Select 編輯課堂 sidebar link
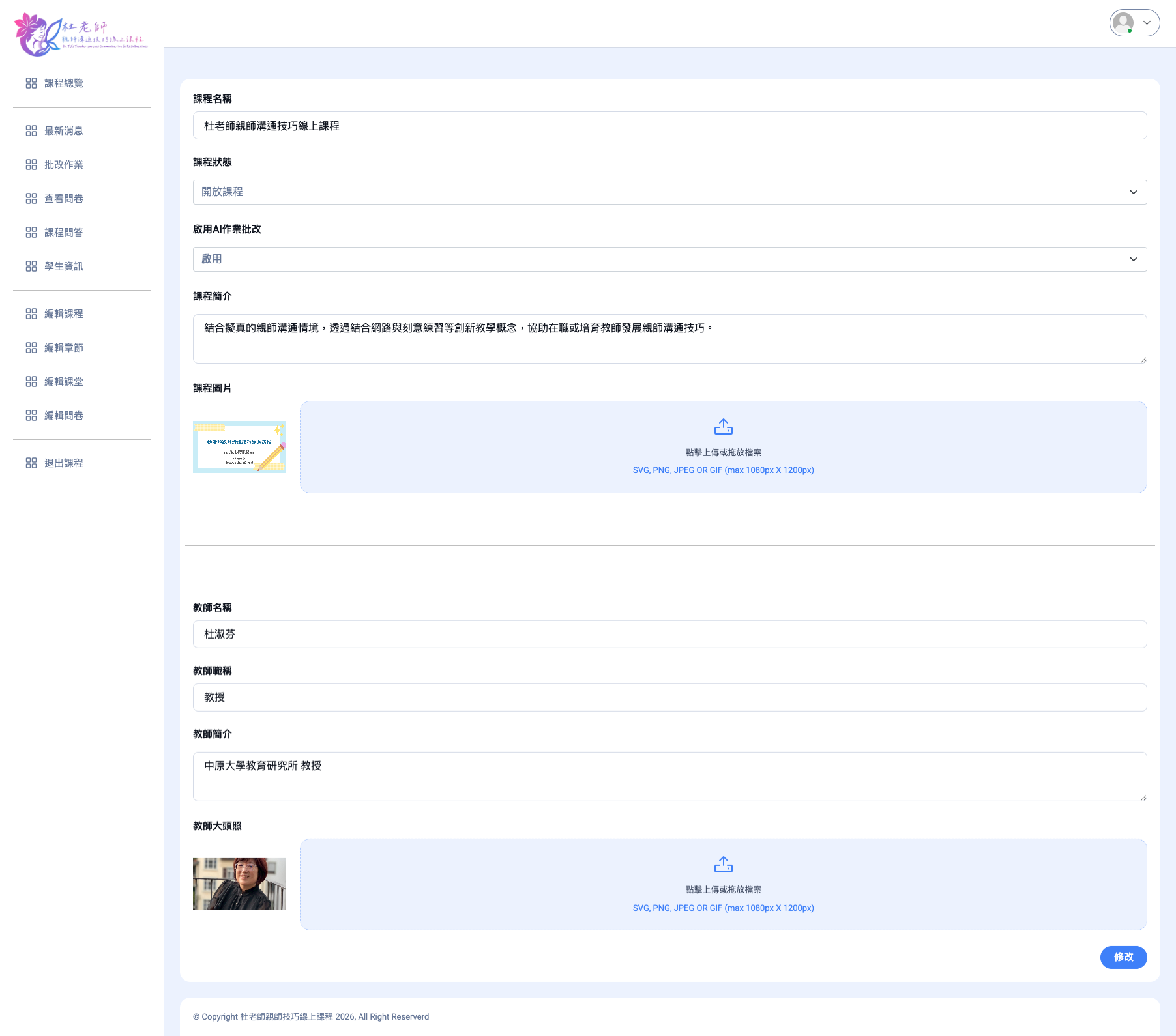Viewport: 1176px width, 1036px height. 63,382
